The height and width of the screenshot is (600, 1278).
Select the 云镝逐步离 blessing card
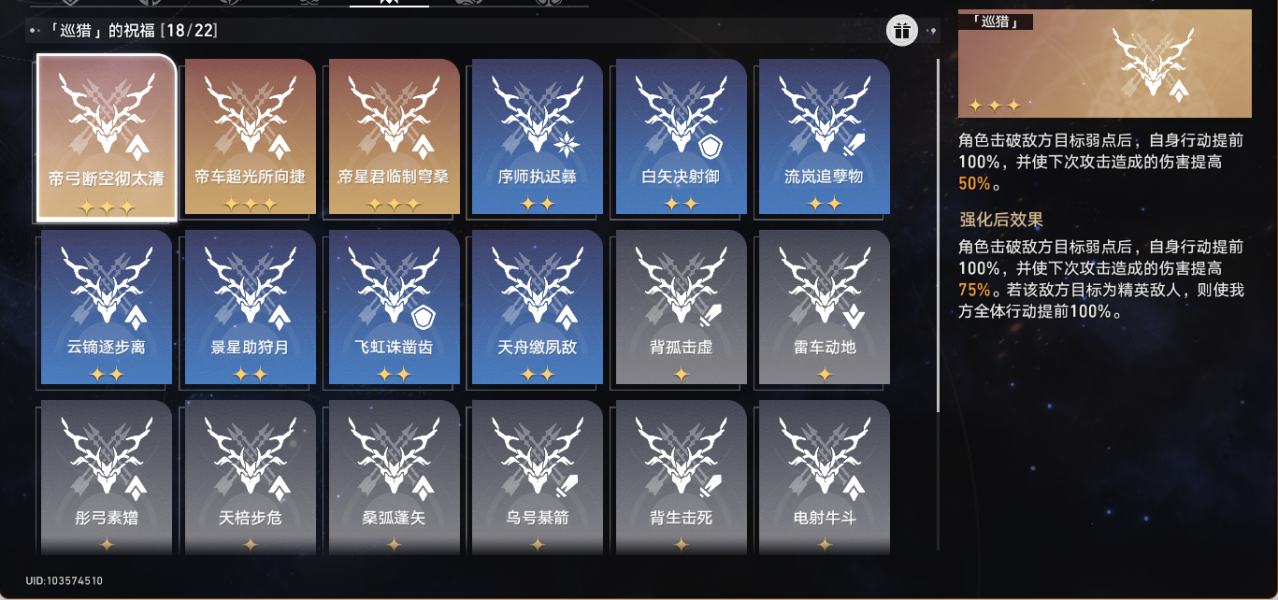(106, 308)
